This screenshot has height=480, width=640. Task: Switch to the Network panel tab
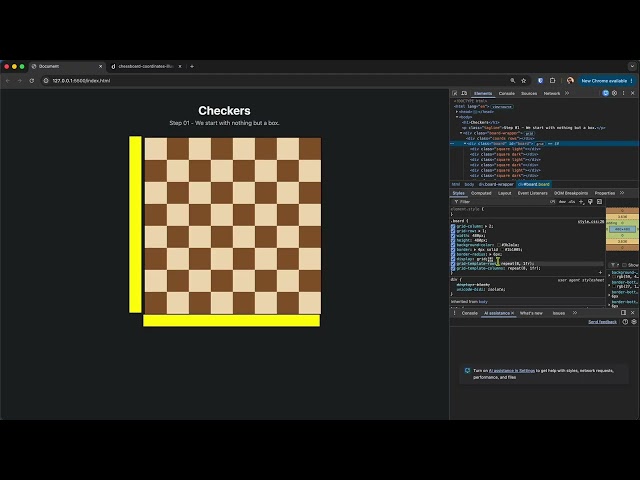click(x=552, y=93)
